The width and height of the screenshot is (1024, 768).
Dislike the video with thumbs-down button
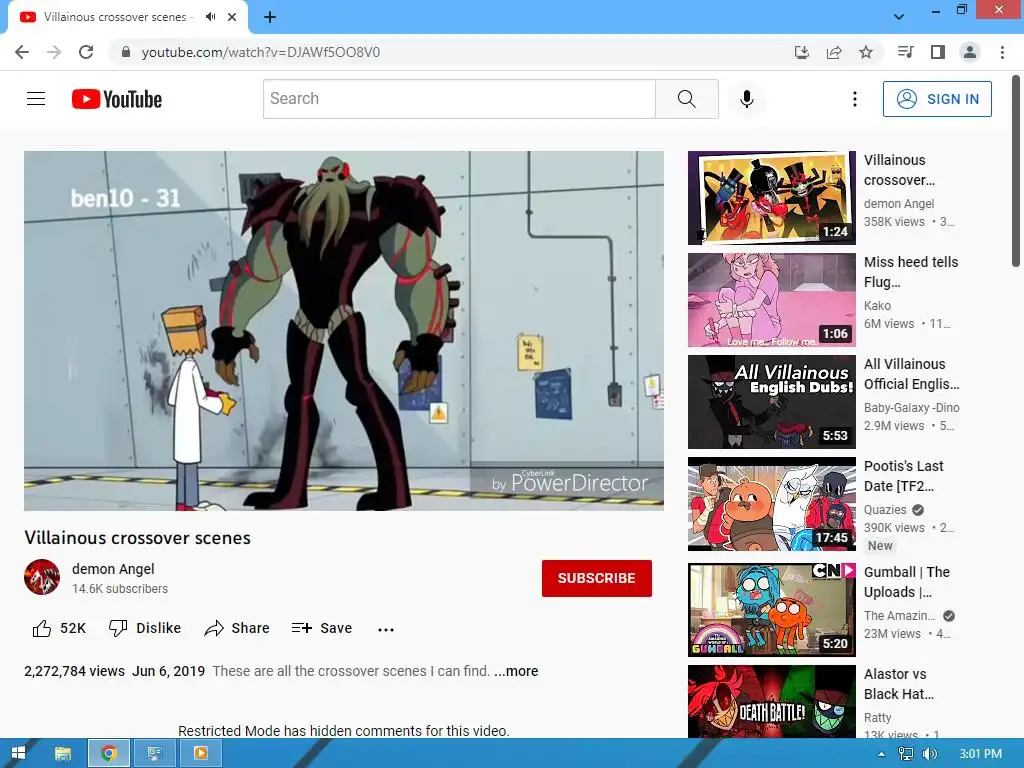144,628
